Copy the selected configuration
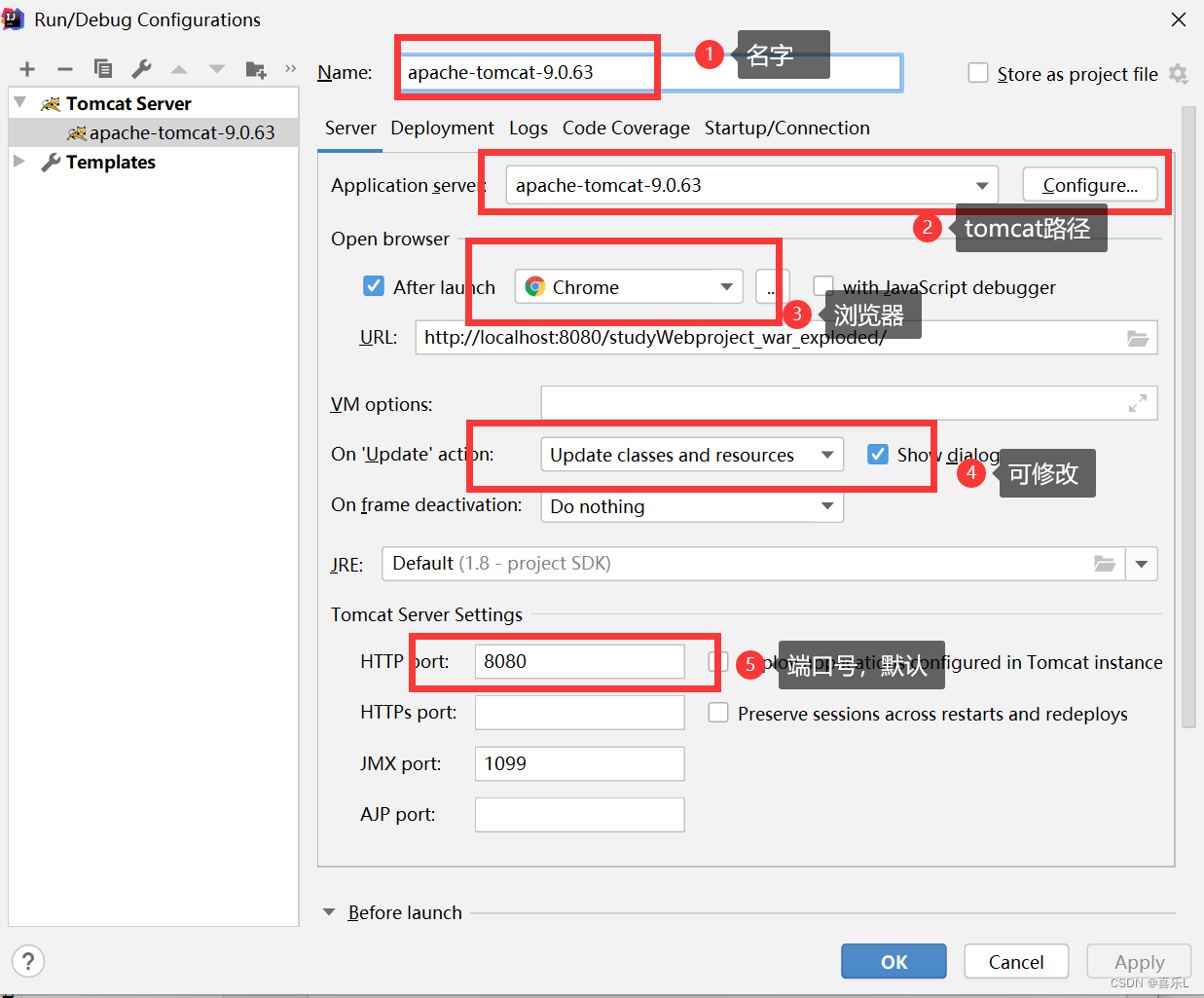1204x998 pixels. coord(103,68)
